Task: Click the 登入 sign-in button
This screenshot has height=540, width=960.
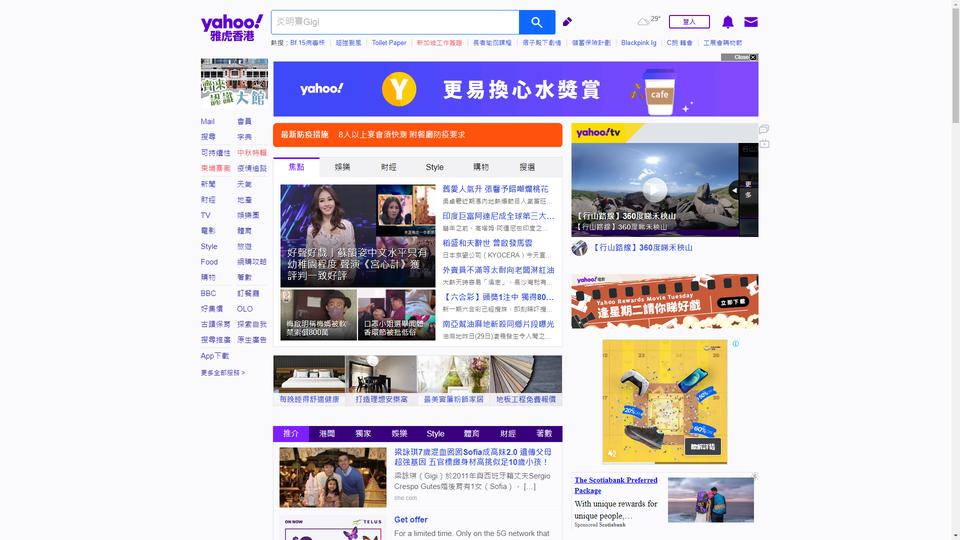Action: click(689, 22)
